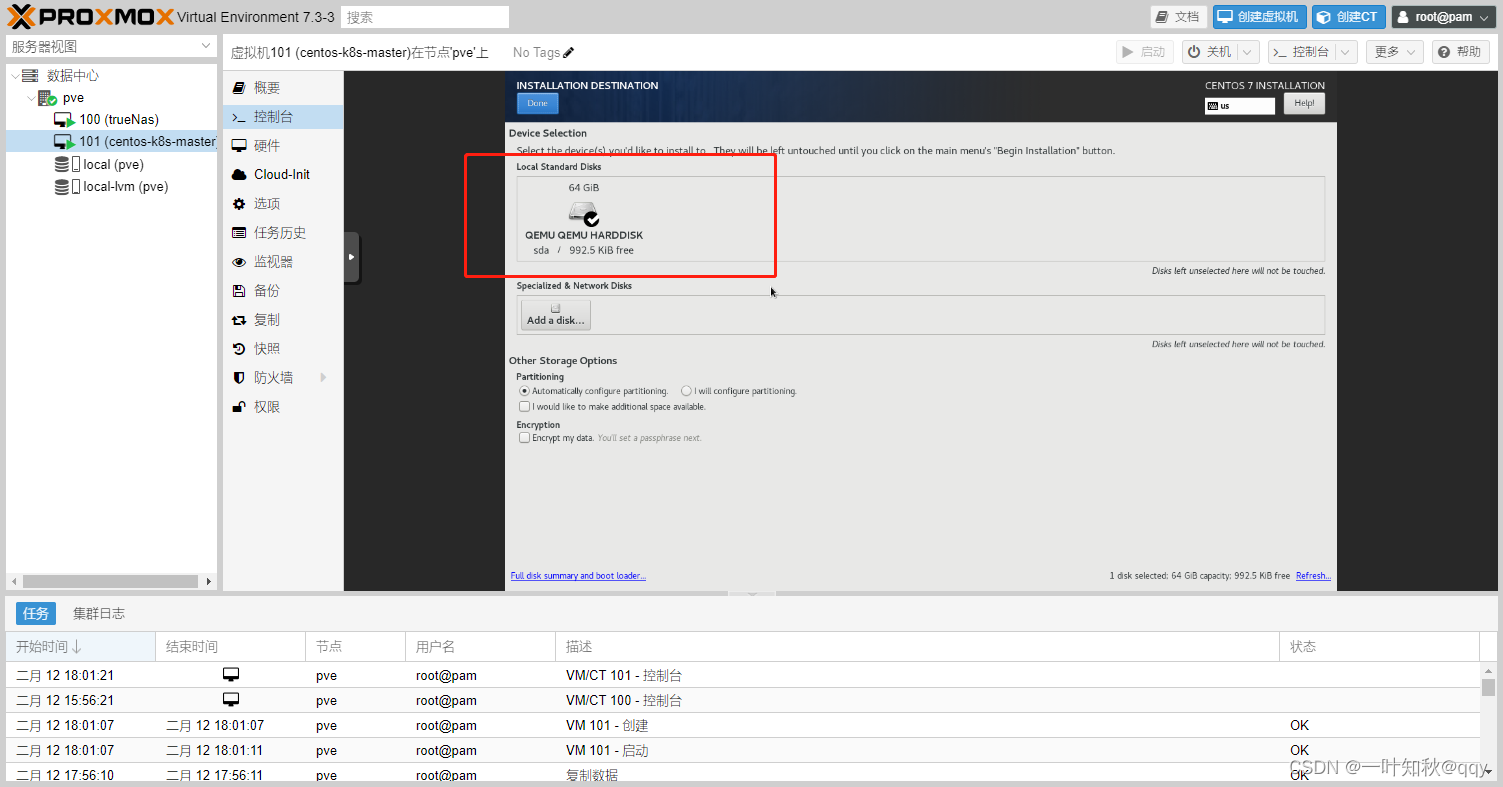The width and height of the screenshot is (1503, 787).
Task: Select local-lvm (pve) storage in tree
Action: pos(125,186)
